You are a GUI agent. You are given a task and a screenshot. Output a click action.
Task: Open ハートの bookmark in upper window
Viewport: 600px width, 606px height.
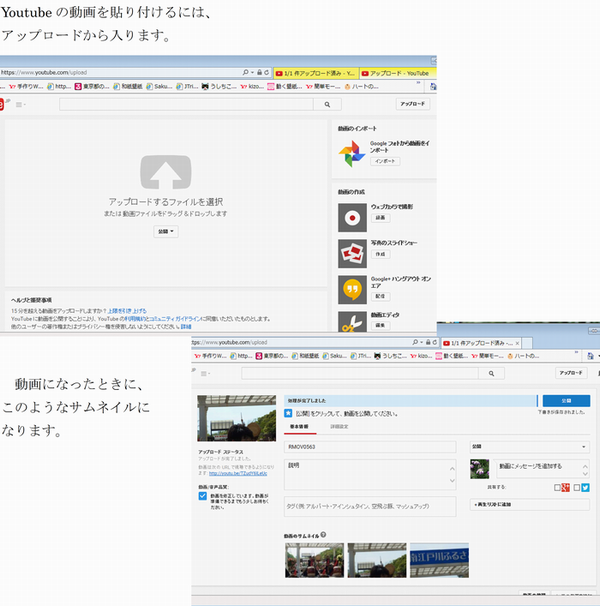(361, 86)
